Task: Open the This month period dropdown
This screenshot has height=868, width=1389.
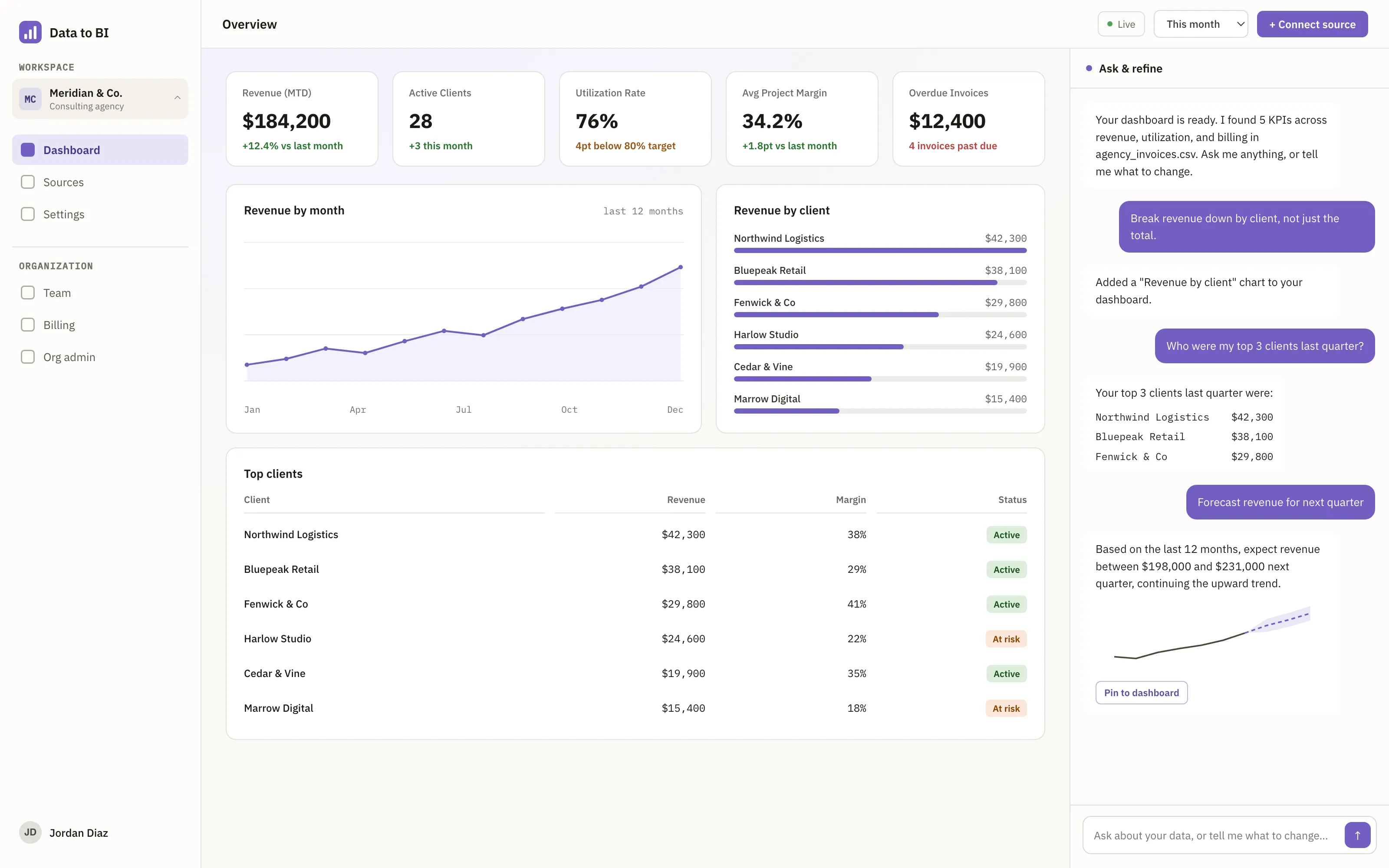Action: tap(1201, 24)
